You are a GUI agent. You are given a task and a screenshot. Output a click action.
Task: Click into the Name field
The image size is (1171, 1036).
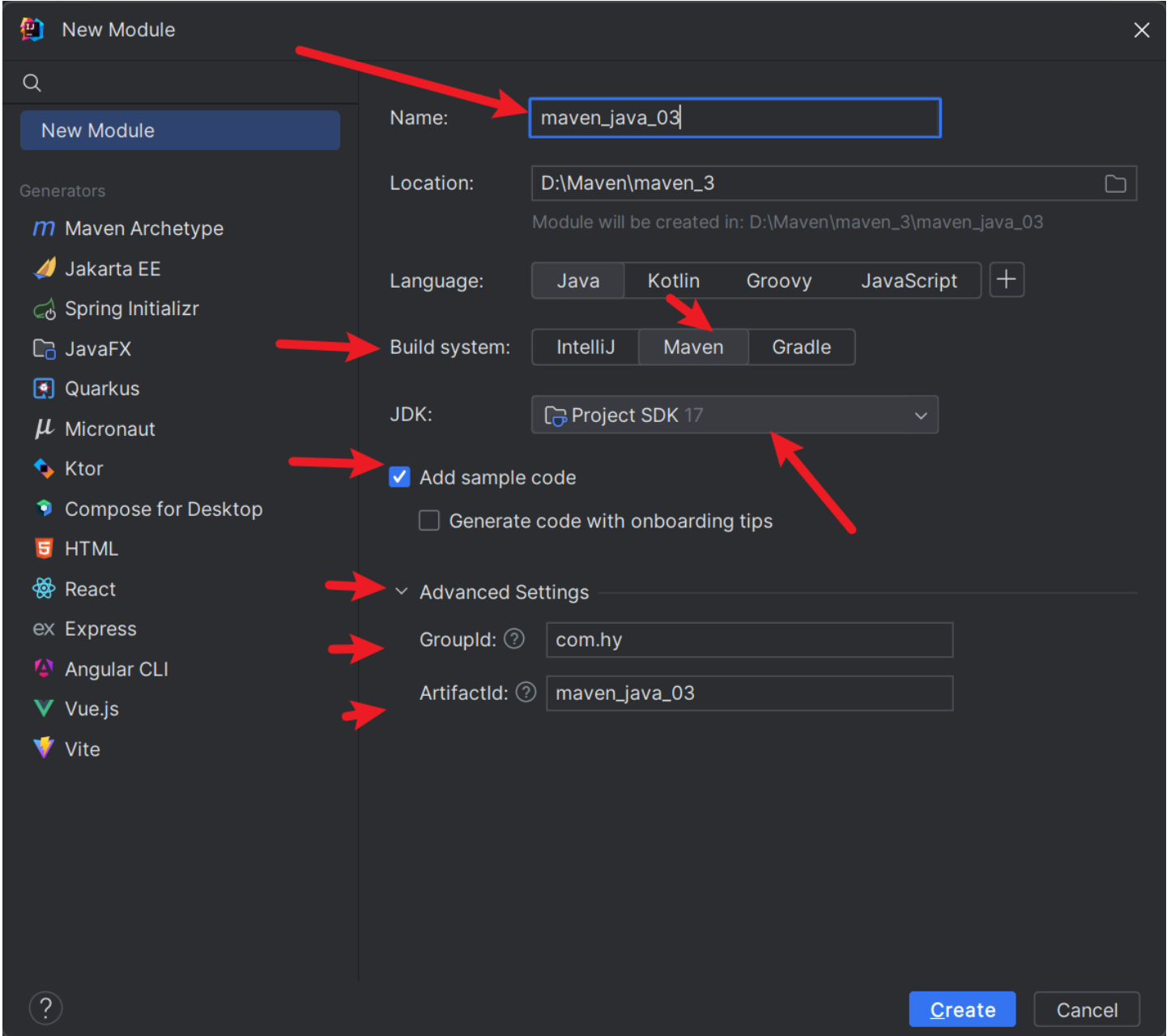coord(735,118)
